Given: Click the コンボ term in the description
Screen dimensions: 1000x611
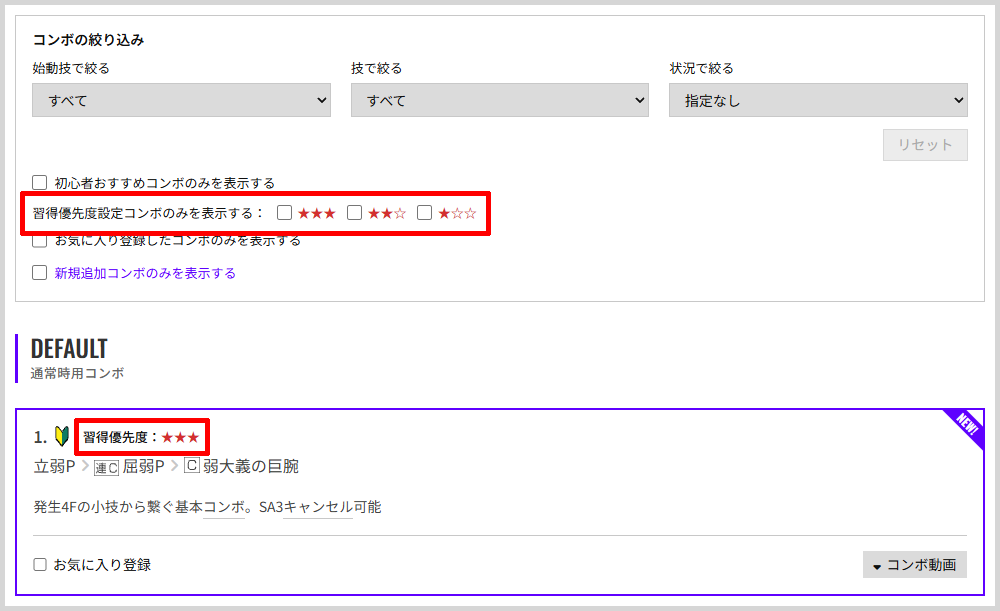Looking at the screenshot, I should [x=224, y=507].
